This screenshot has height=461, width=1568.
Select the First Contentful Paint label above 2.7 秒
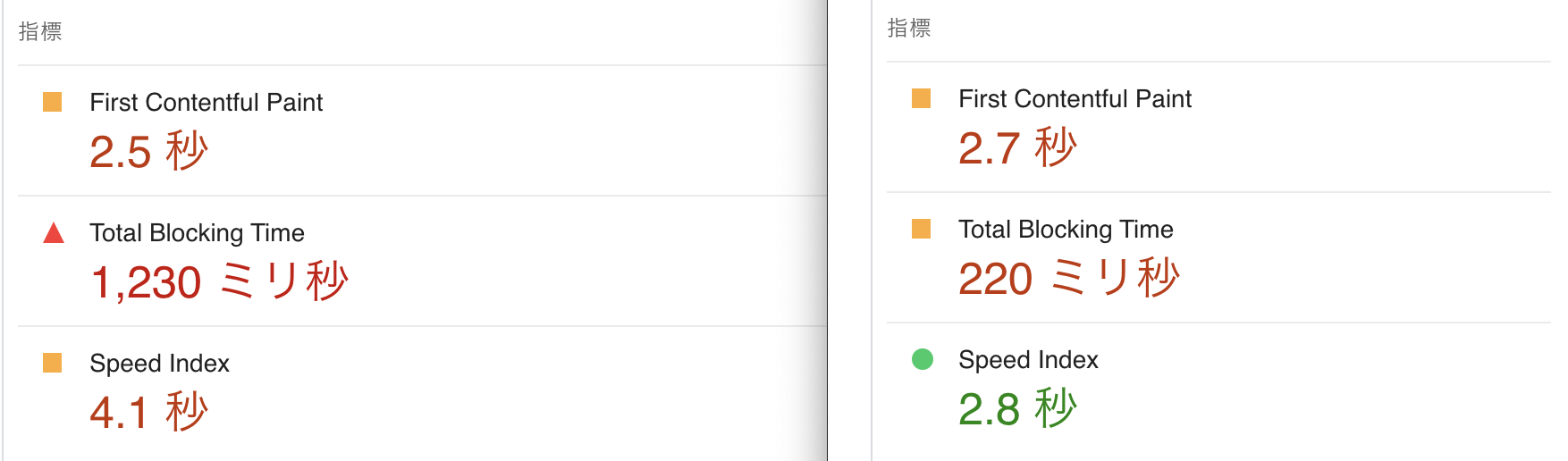(x=1075, y=99)
